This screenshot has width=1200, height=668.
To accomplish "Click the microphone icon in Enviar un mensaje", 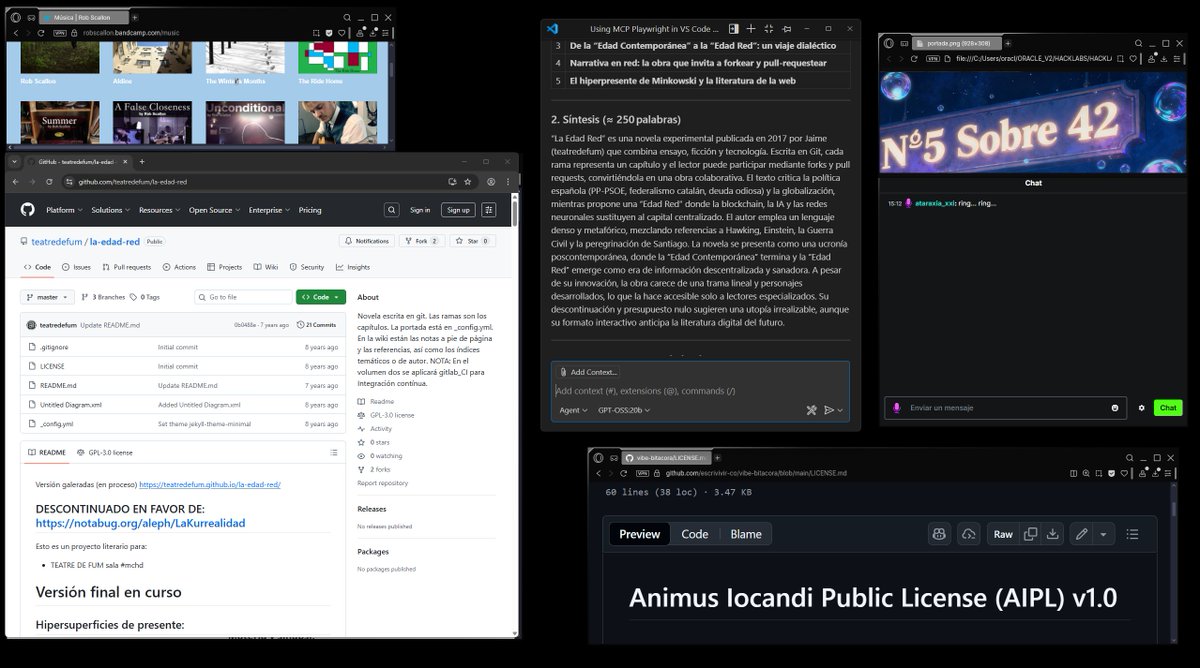I will click(x=897, y=408).
